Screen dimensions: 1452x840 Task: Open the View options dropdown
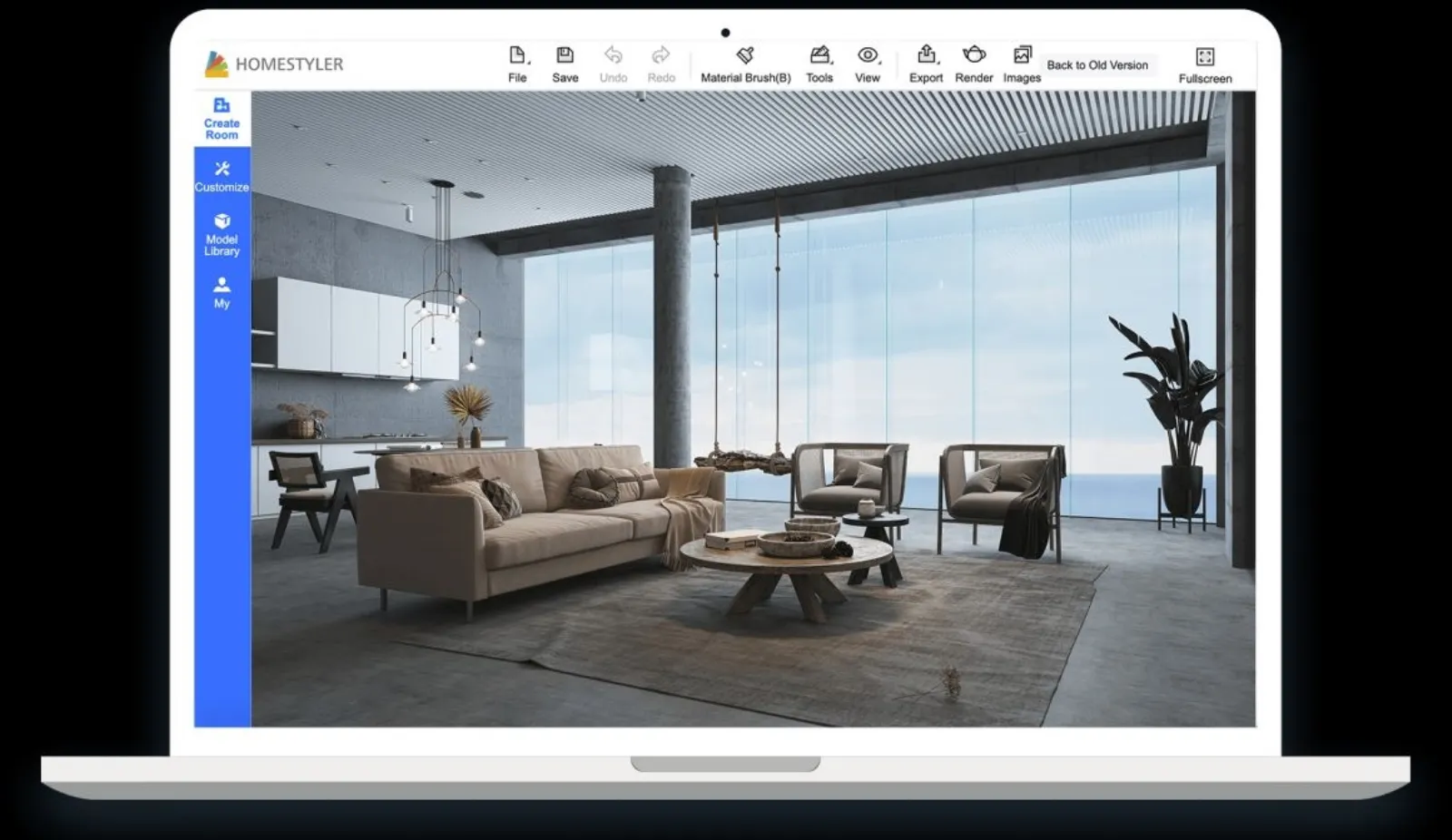[x=868, y=64]
